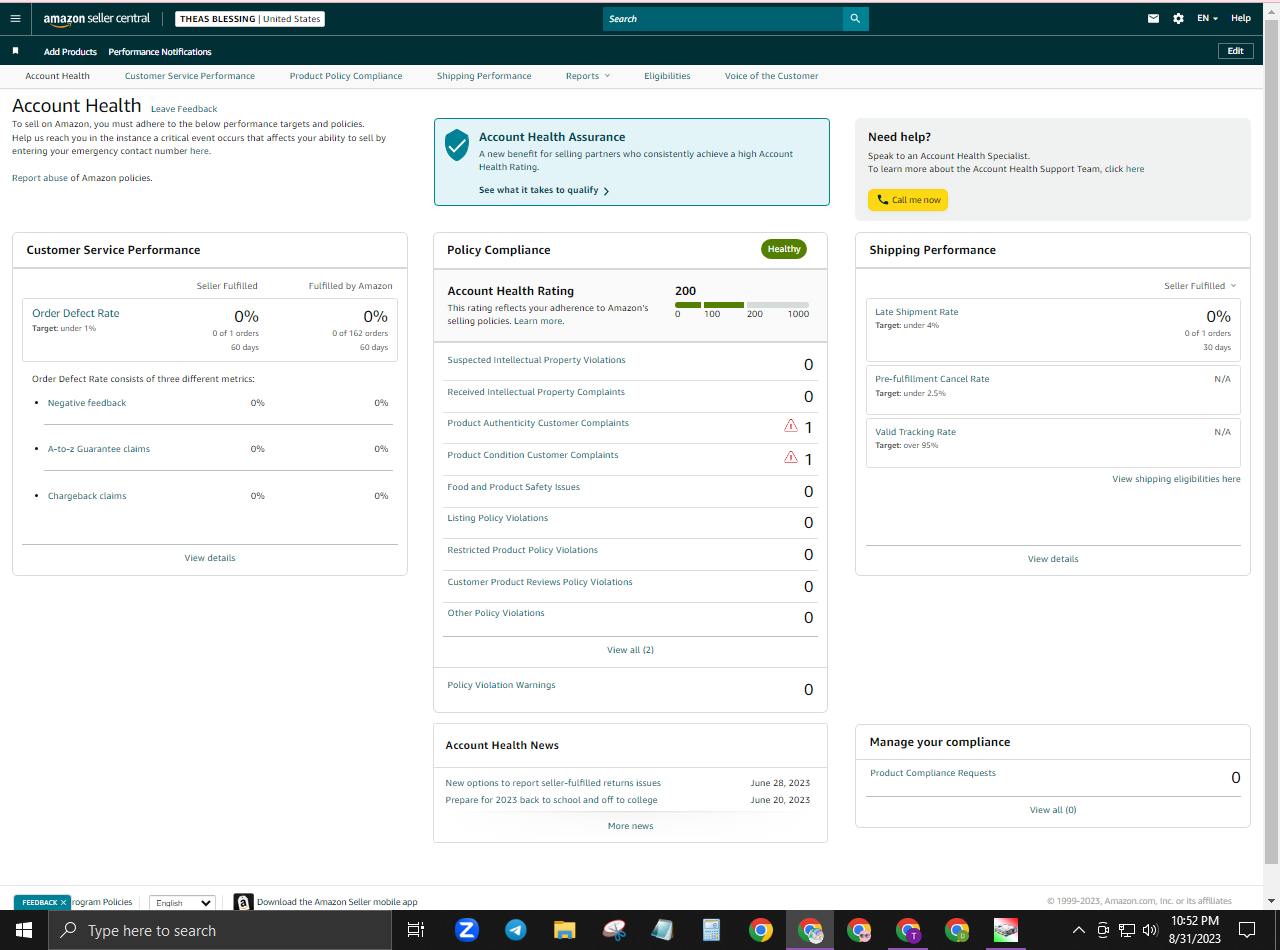Image resolution: width=1280 pixels, height=950 pixels.
Task: Open the Eligibilities tab
Action: click(667, 76)
